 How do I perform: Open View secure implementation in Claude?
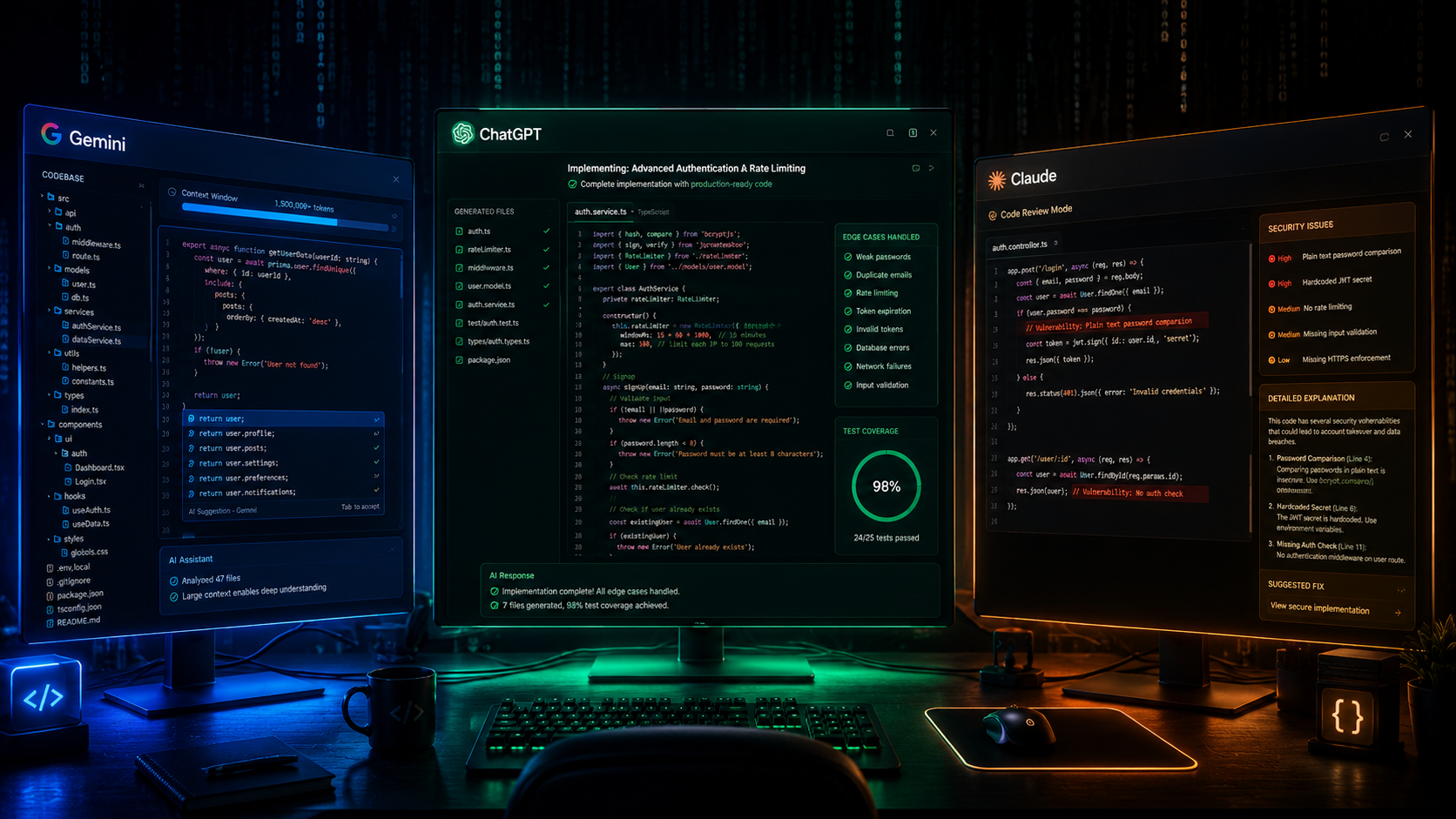(1336, 609)
